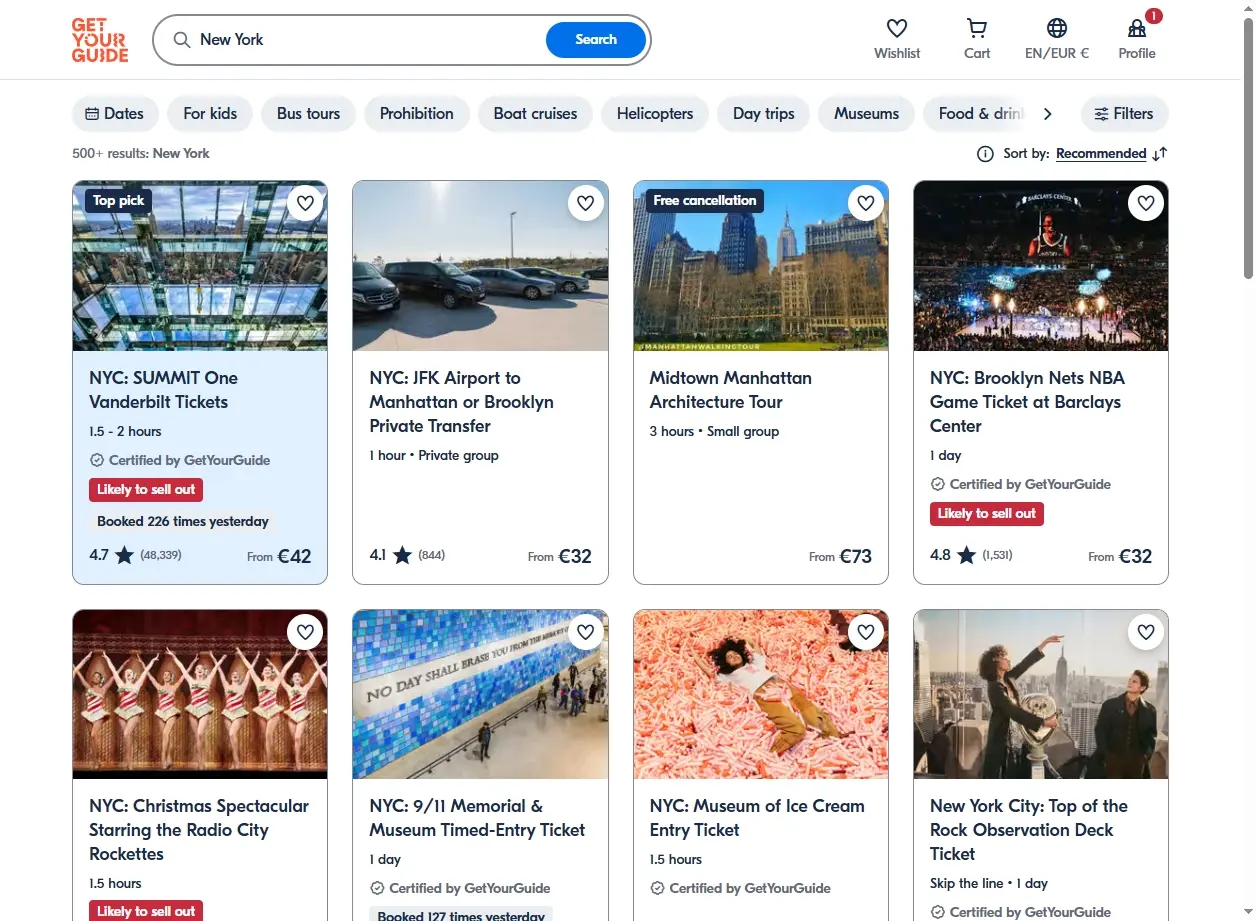This screenshot has height=921, width=1256.
Task: Wishlist the Midtown Manhattan Architecture Tour card
Action: [865, 203]
